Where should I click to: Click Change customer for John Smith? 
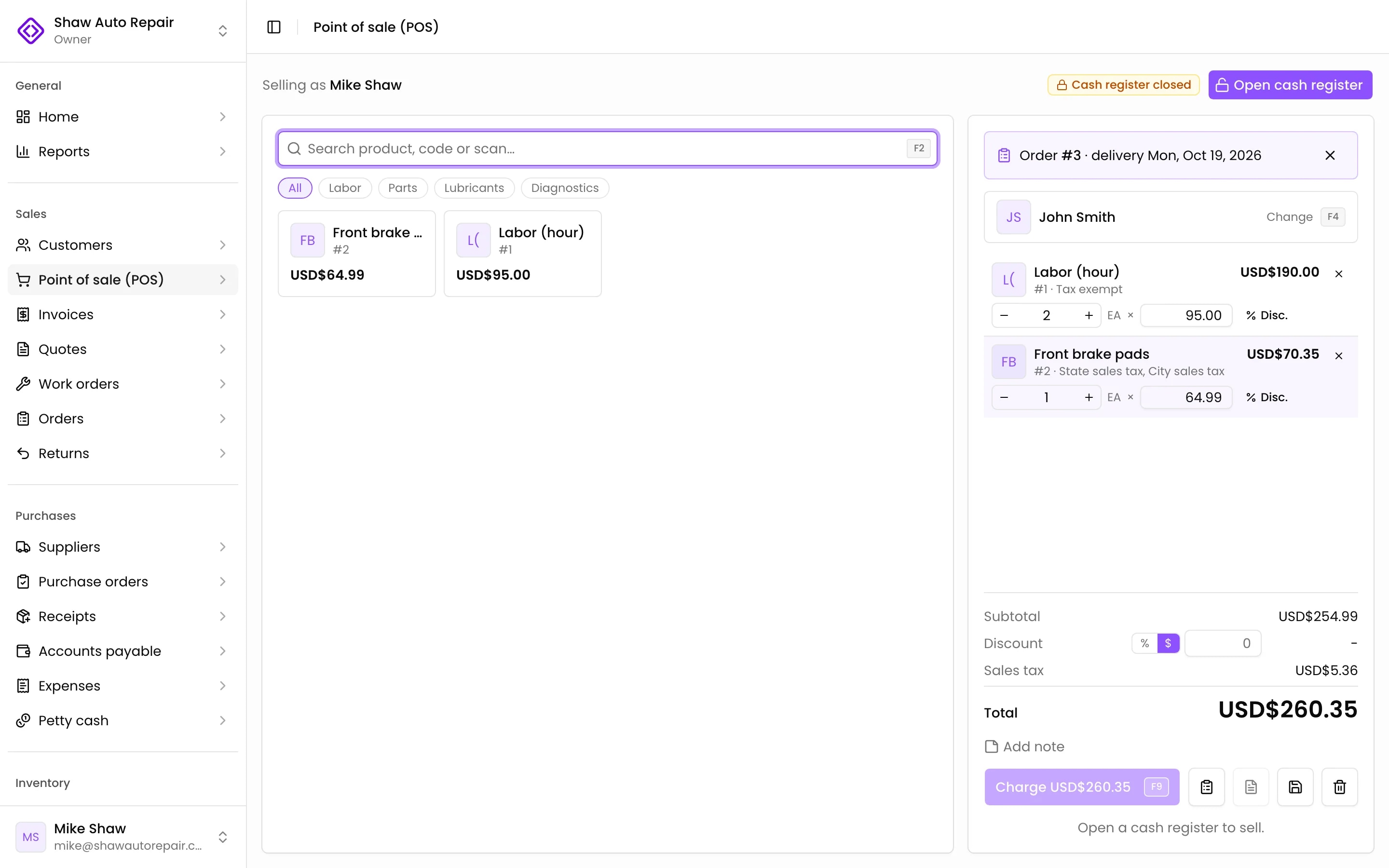click(x=1289, y=217)
